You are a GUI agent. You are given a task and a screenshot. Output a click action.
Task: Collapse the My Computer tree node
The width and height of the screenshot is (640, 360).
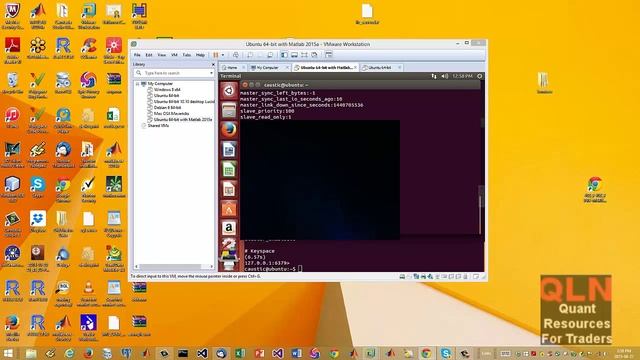tap(138, 84)
